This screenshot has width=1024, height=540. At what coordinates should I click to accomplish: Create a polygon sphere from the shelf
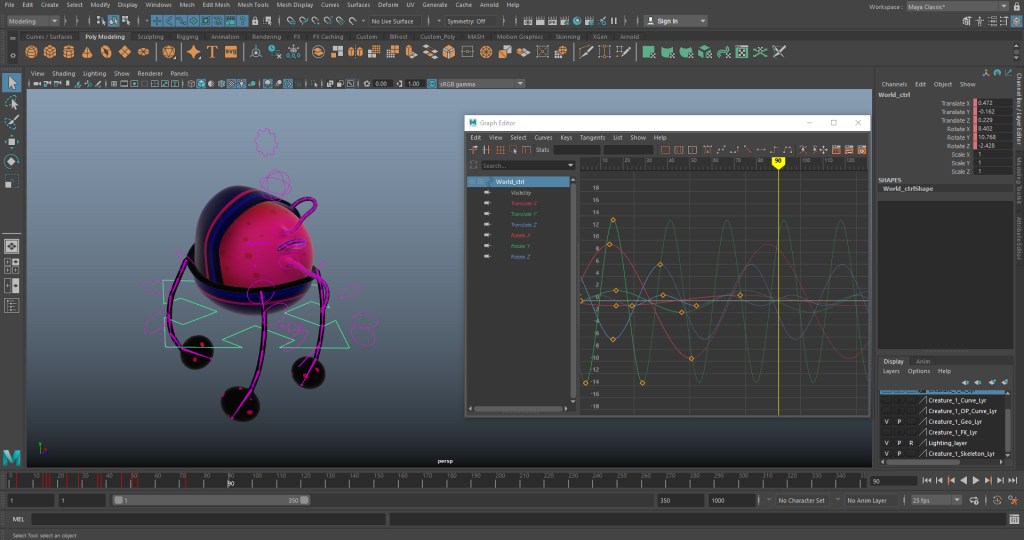pyautogui.click(x=33, y=52)
